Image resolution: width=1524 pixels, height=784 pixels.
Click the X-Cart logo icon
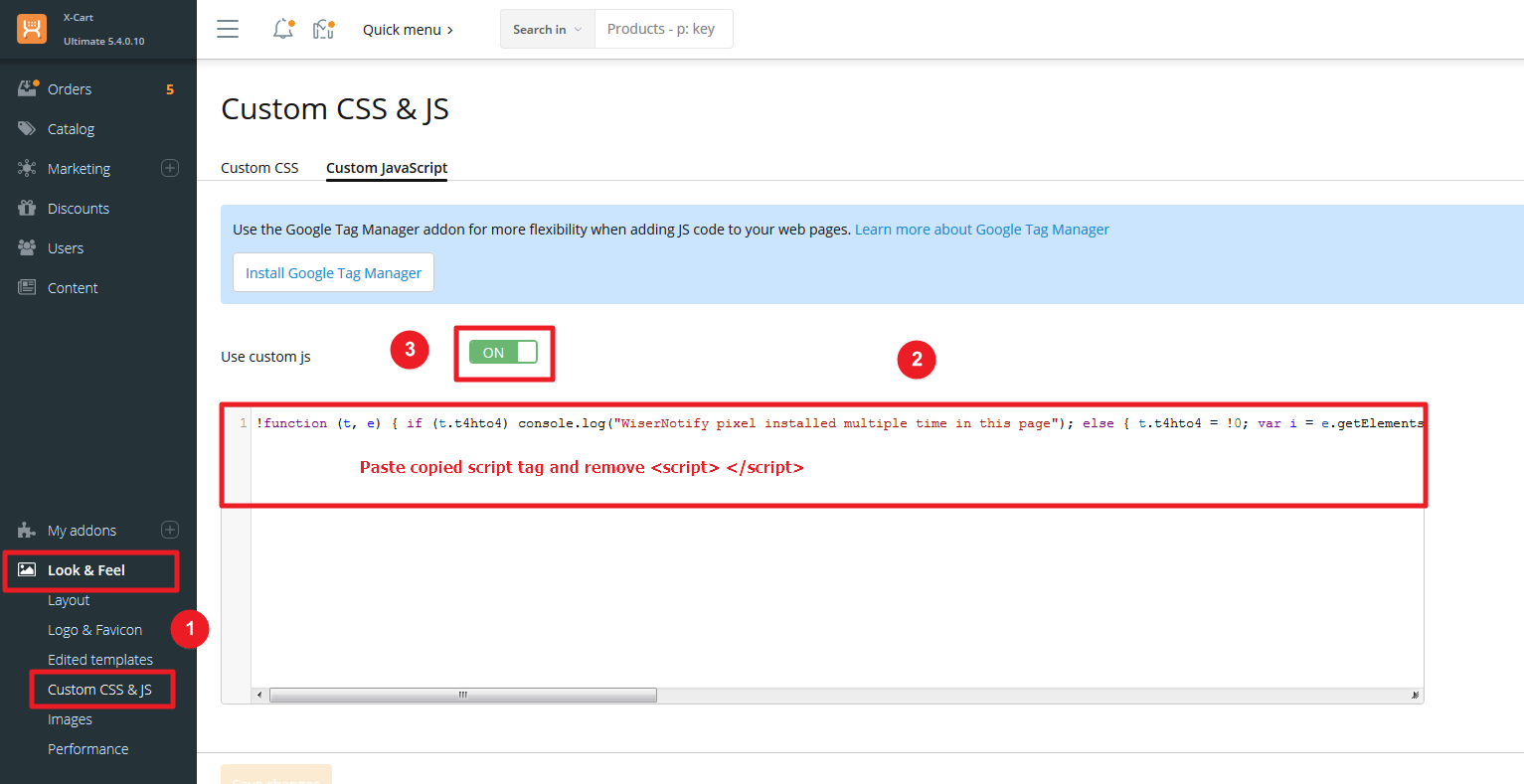[x=32, y=29]
